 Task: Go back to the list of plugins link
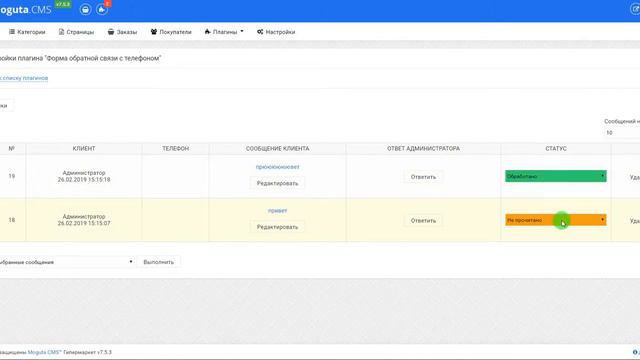(24, 78)
